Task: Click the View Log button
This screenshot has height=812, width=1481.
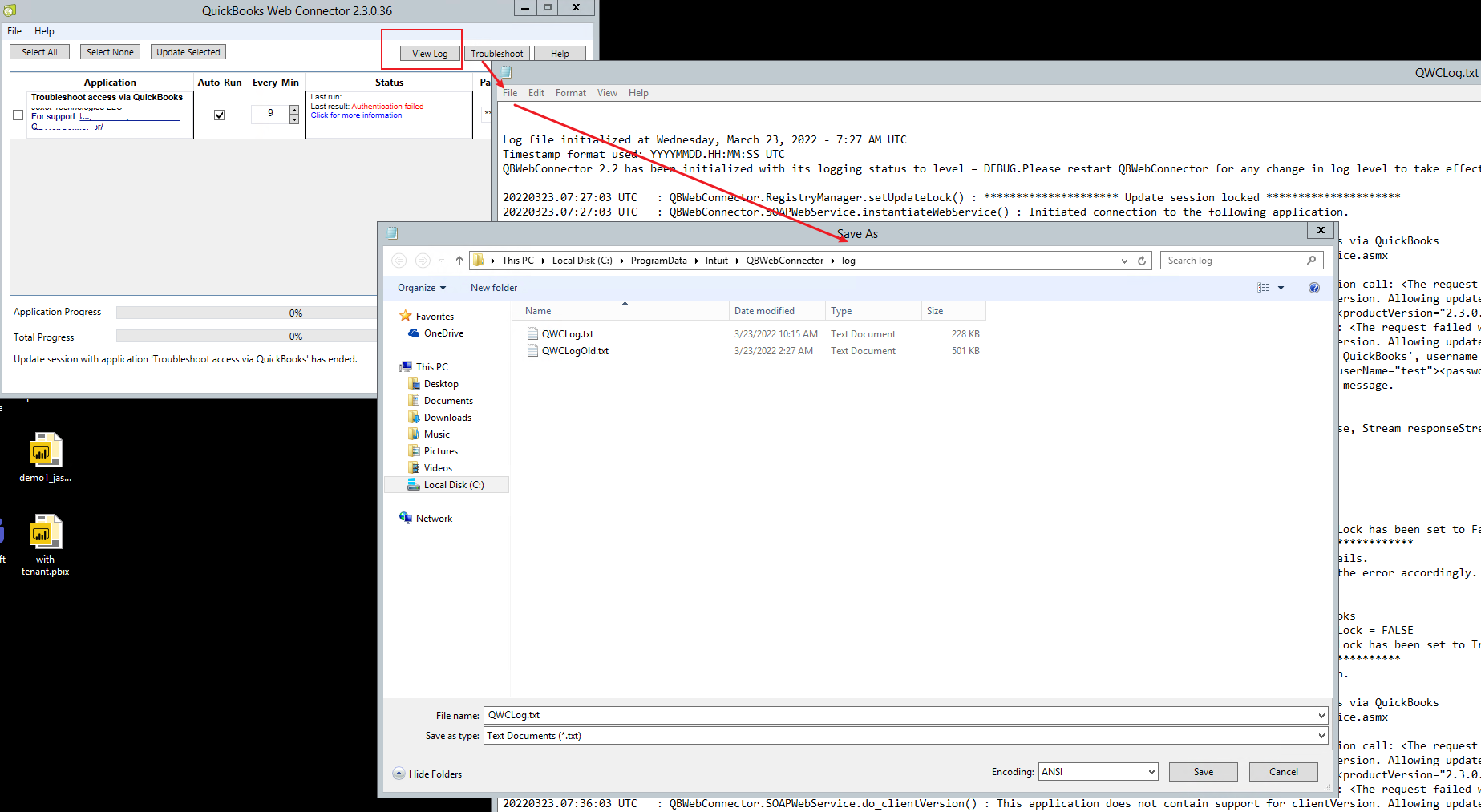Action: pos(430,54)
